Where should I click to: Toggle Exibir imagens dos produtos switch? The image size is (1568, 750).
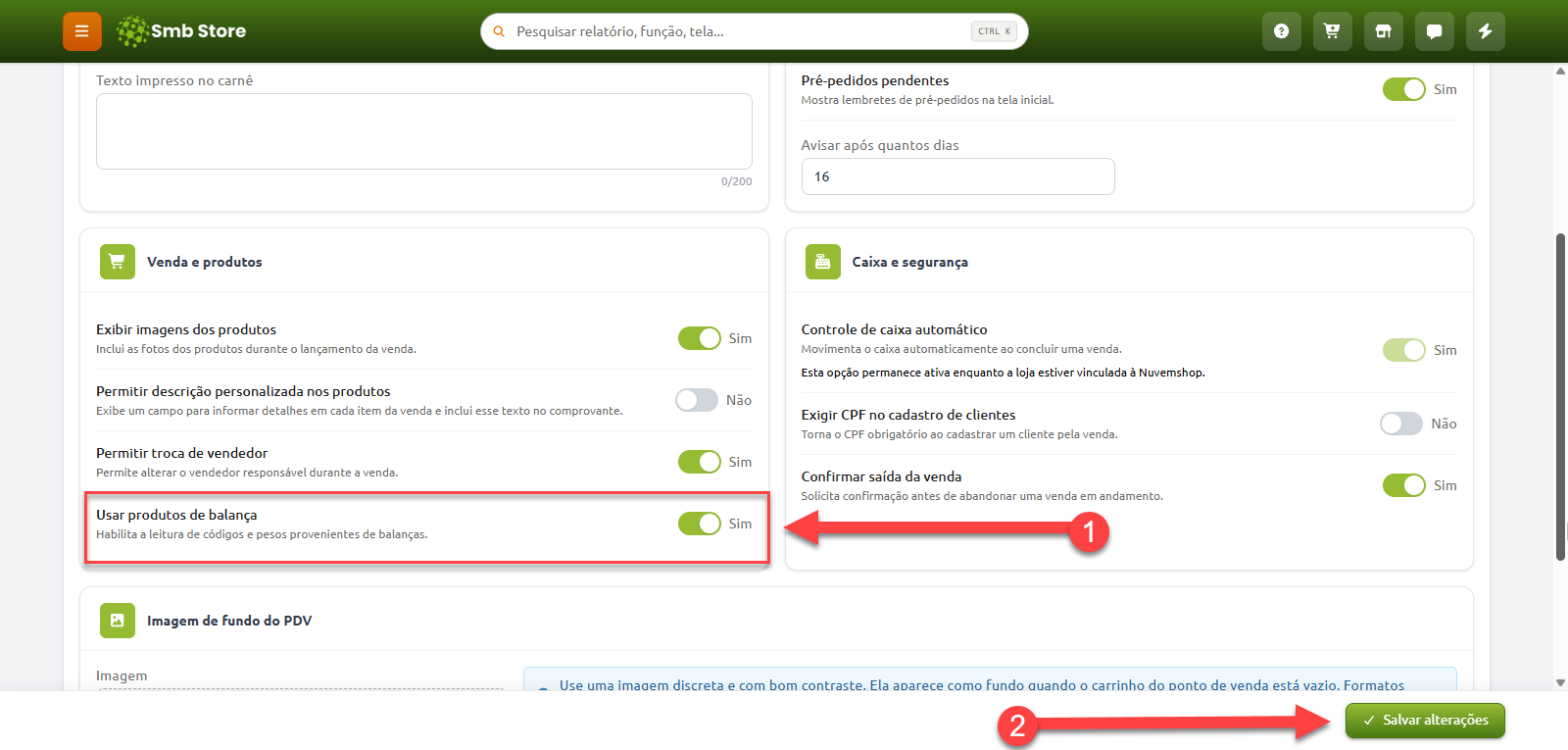point(699,338)
